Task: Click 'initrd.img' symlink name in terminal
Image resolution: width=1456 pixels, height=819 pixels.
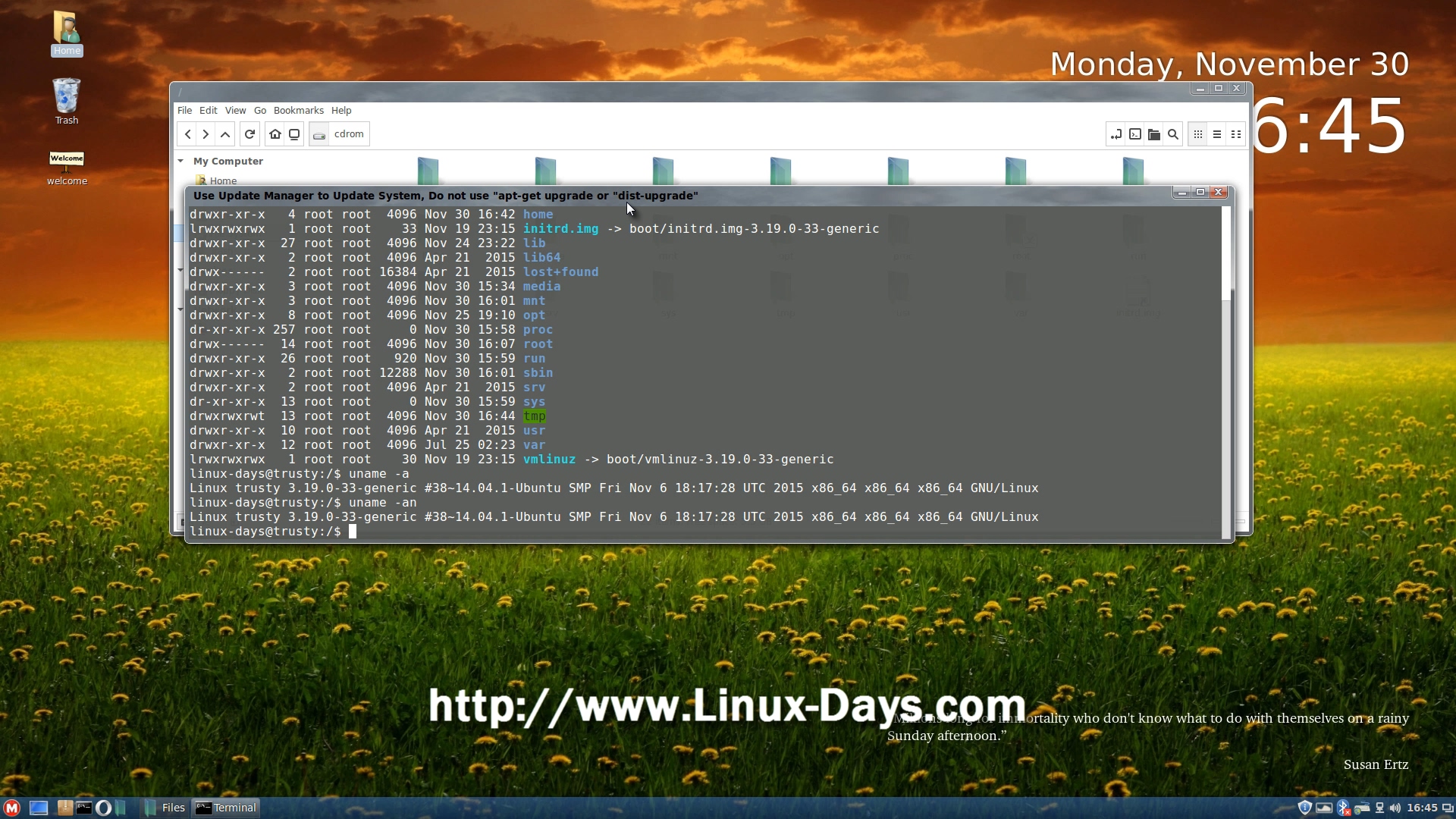Action: tap(560, 229)
